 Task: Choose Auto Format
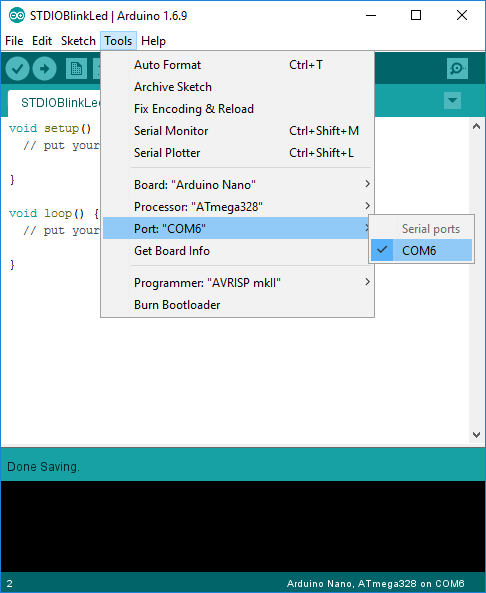click(x=238, y=65)
